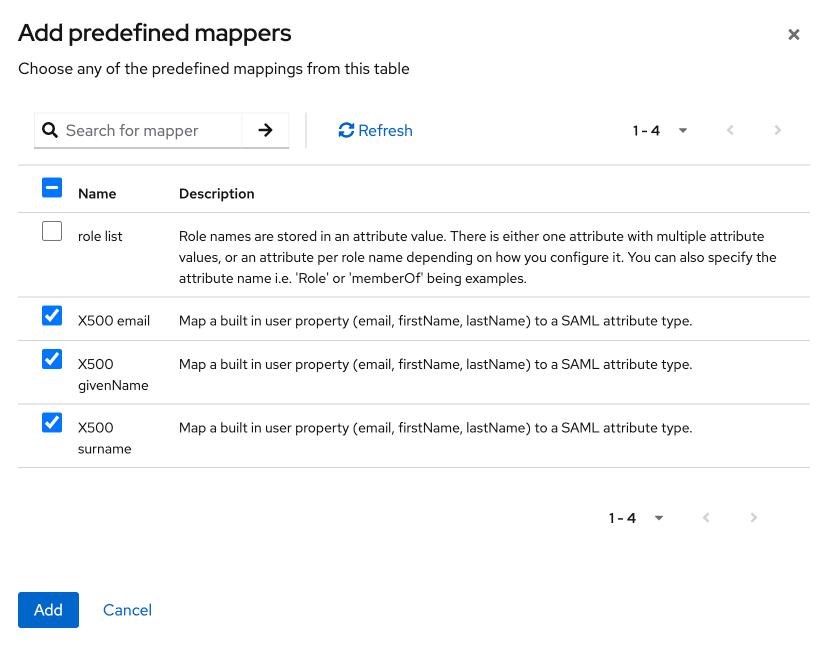Click the search magnifier icon
The height and width of the screenshot is (646, 826).
coord(50,130)
